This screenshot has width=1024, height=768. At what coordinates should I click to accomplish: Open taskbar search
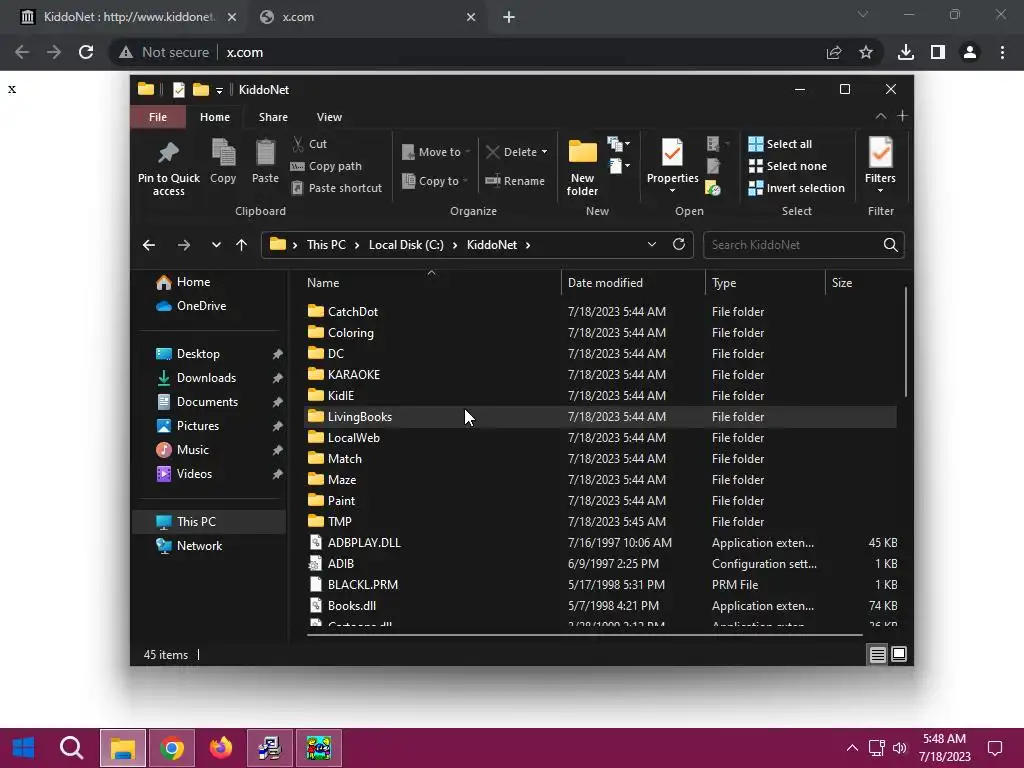71,748
